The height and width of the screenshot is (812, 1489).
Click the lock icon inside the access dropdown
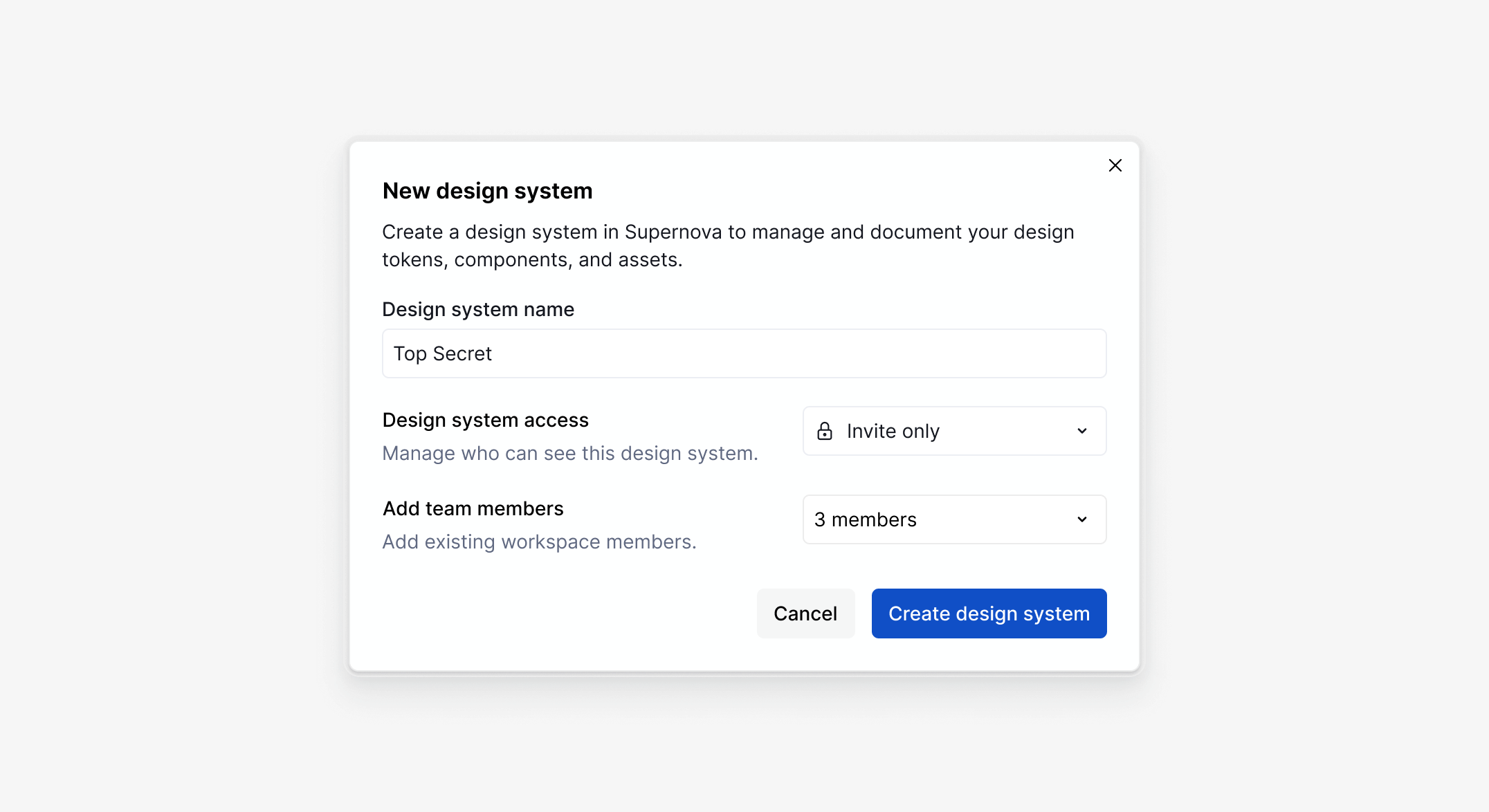coord(825,431)
